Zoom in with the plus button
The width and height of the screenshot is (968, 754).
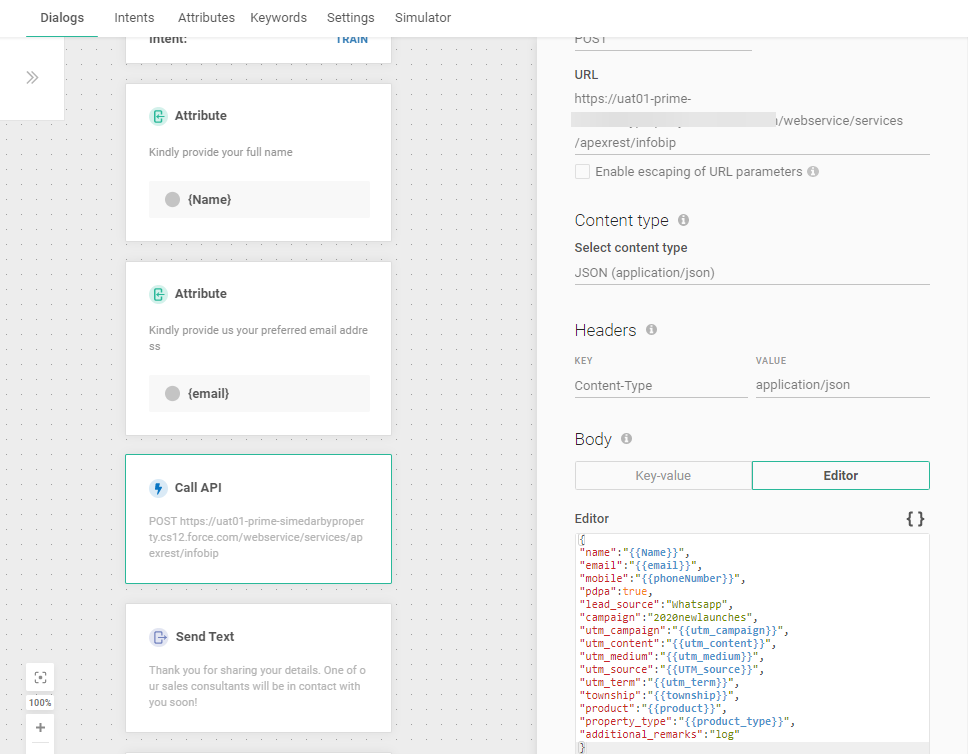point(40,727)
